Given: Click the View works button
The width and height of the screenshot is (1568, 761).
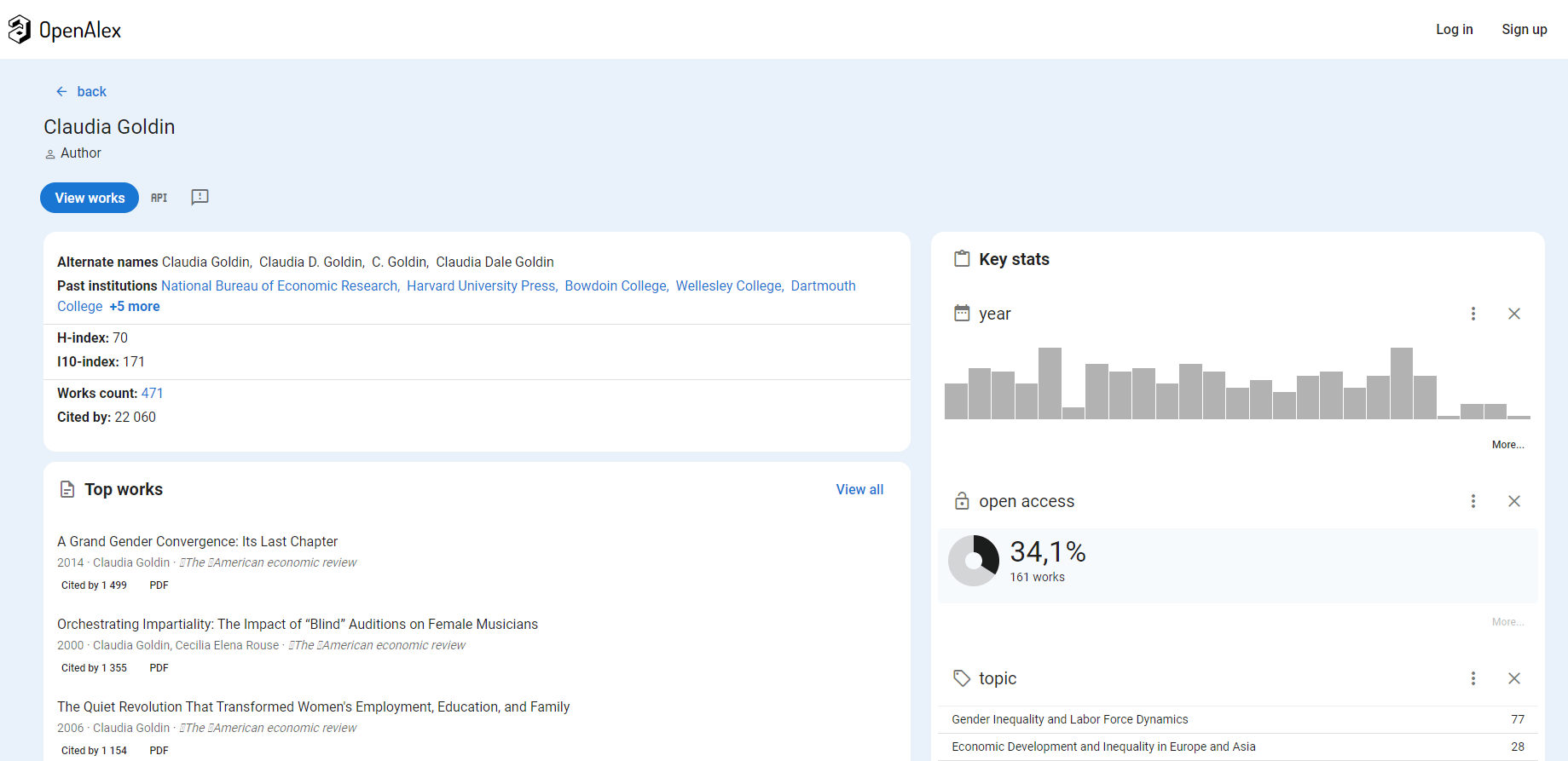Looking at the screenshot, I should [90, 198].
